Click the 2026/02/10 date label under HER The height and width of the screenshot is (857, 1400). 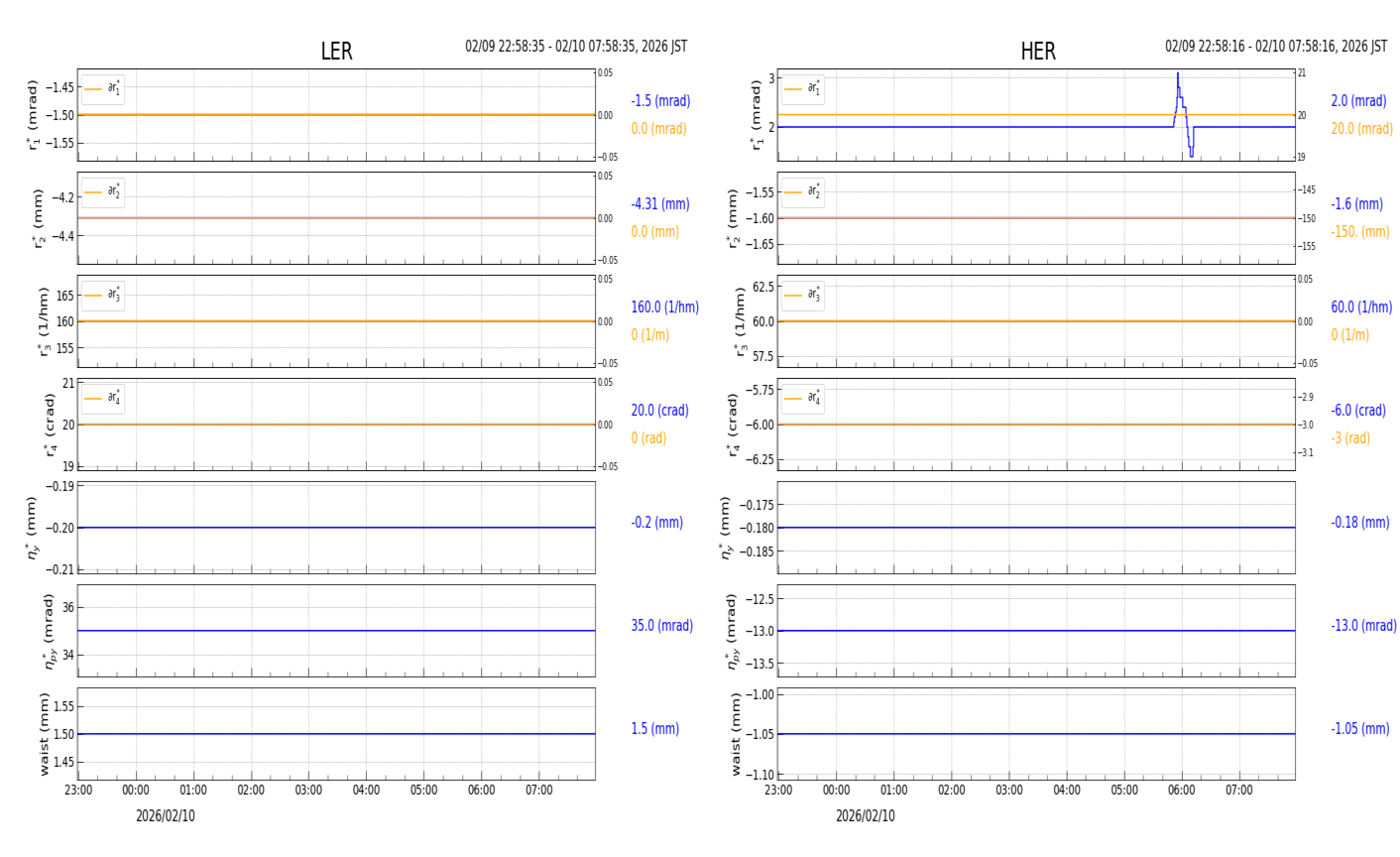click(866, 816)
